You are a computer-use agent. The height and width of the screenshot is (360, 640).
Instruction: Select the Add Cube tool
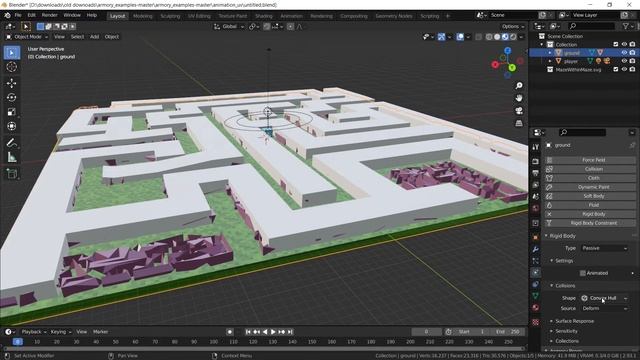(x=12, y=174)
